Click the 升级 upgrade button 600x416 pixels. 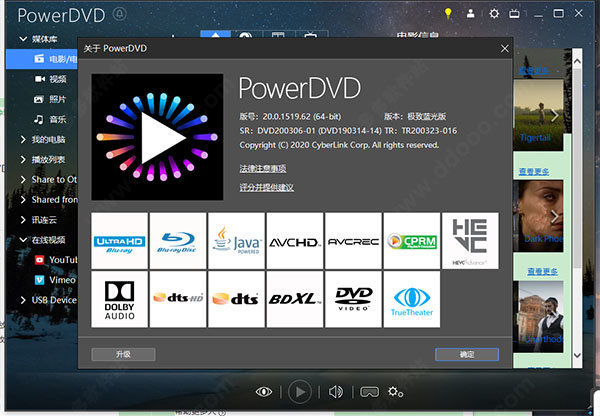click(123, 354)
